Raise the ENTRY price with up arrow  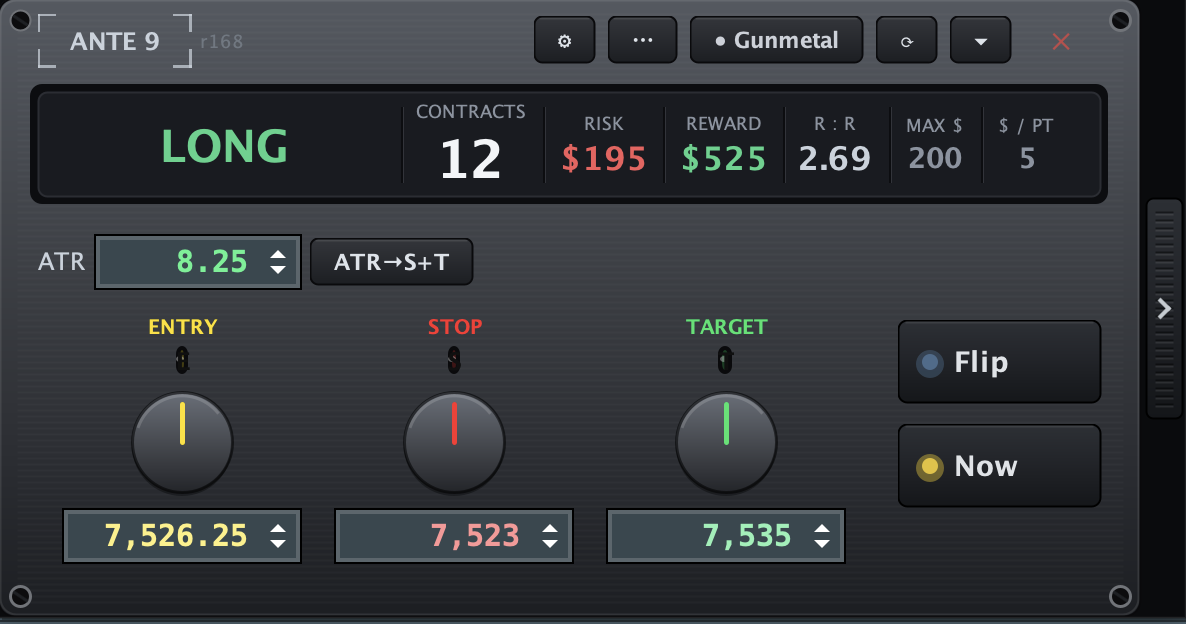(x=278, y=529)
